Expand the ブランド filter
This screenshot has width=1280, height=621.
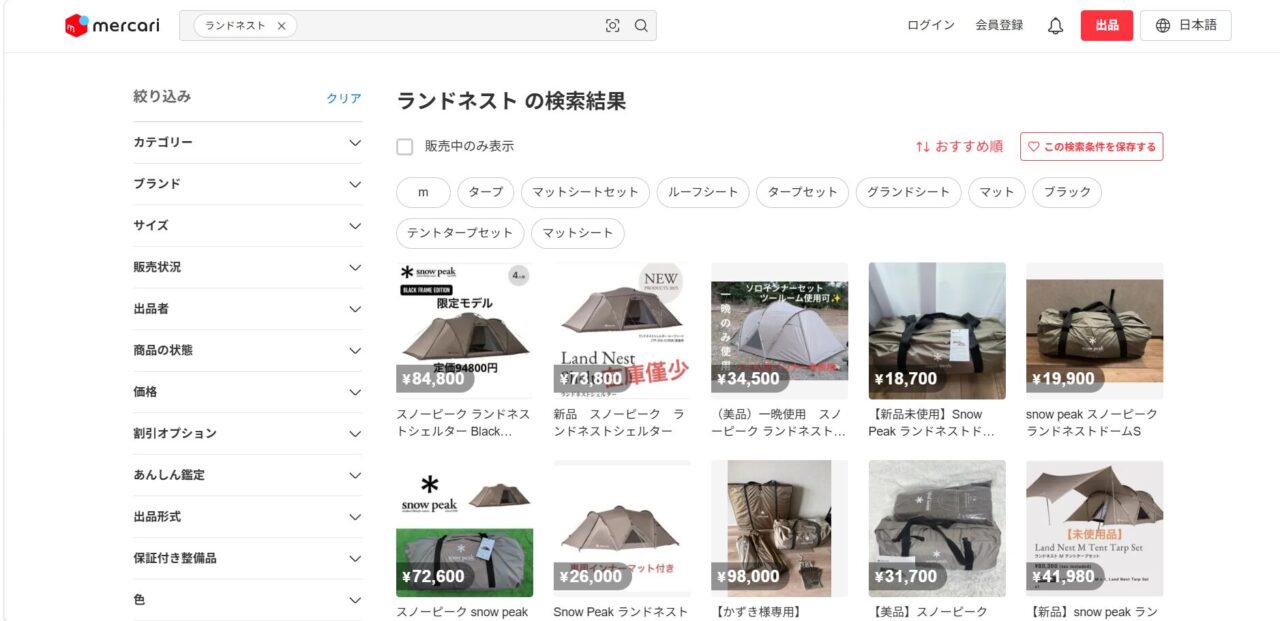point(248,184)
